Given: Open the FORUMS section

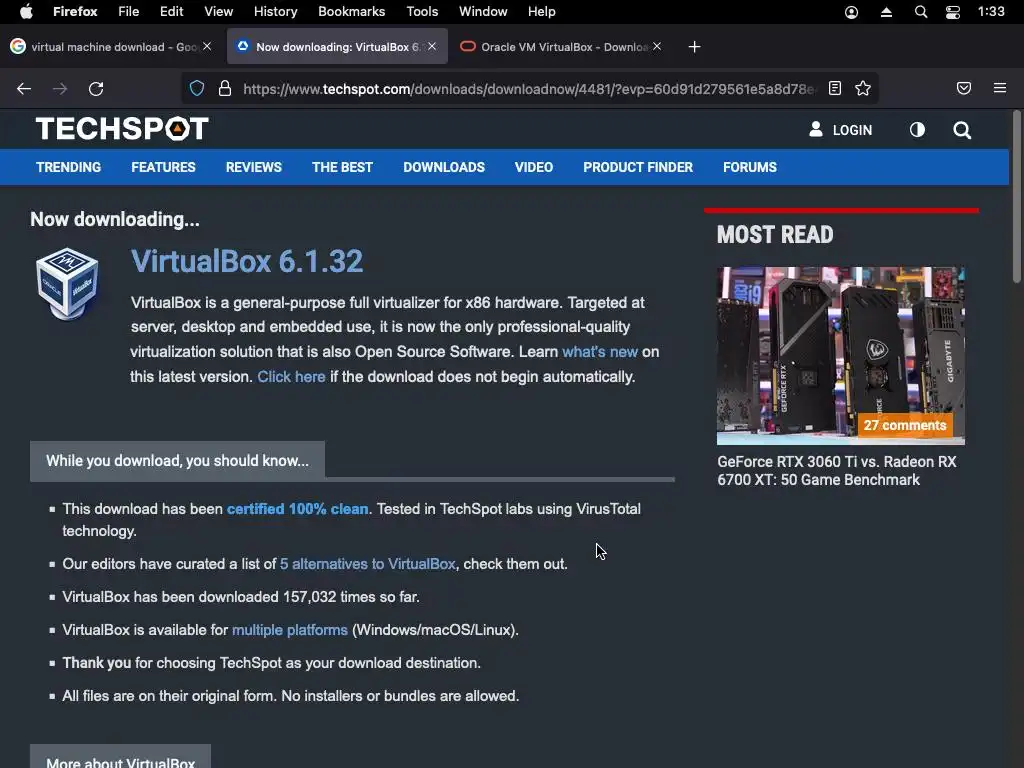Looking at the screenshot, I should point(750,167).
